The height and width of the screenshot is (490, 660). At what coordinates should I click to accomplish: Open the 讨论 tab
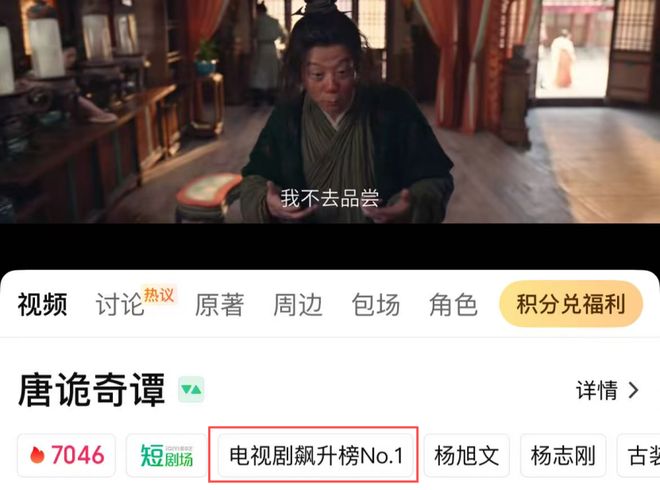tap(120, 304)
